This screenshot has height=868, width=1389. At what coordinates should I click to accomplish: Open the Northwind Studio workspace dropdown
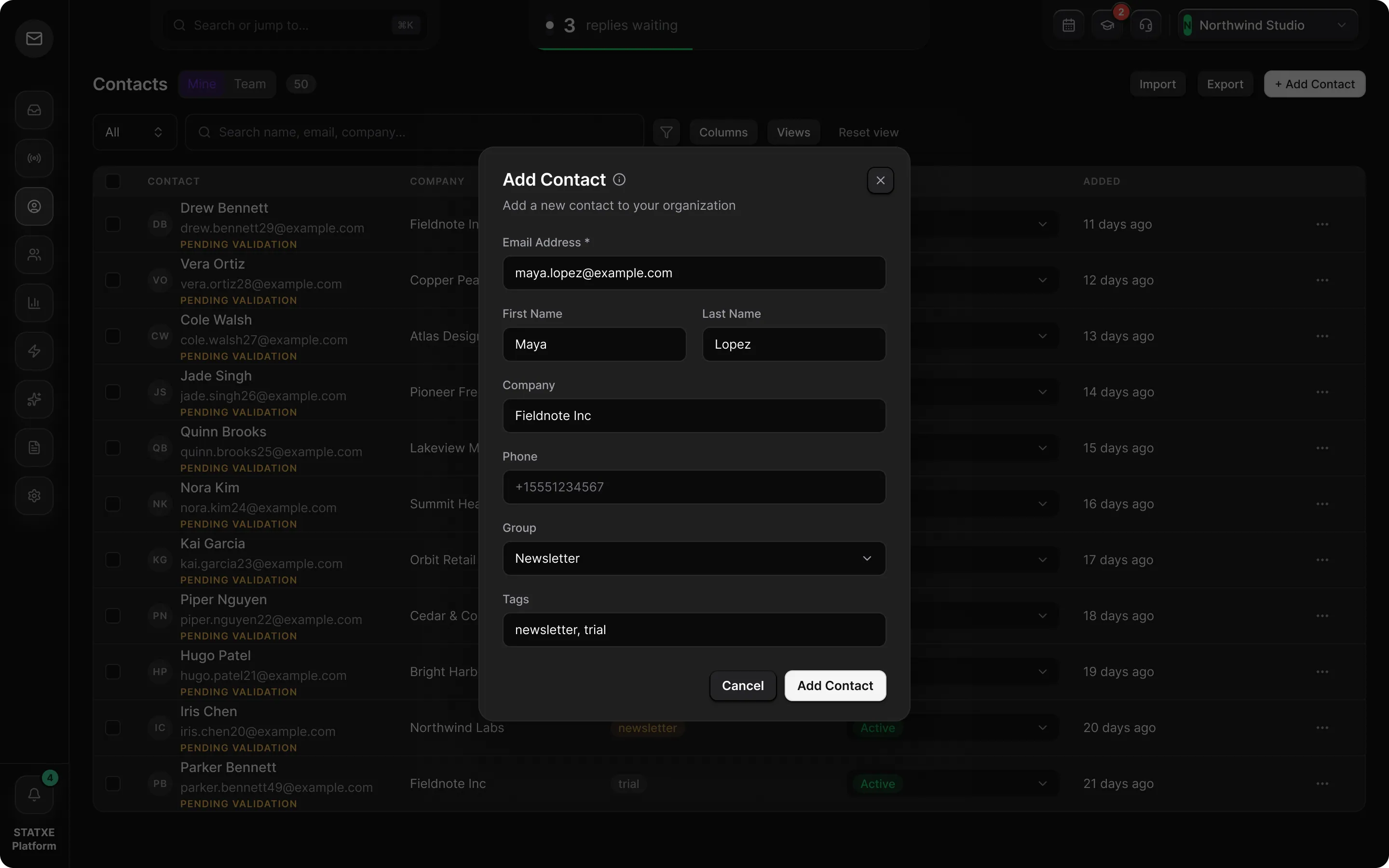click(1267, 25)
